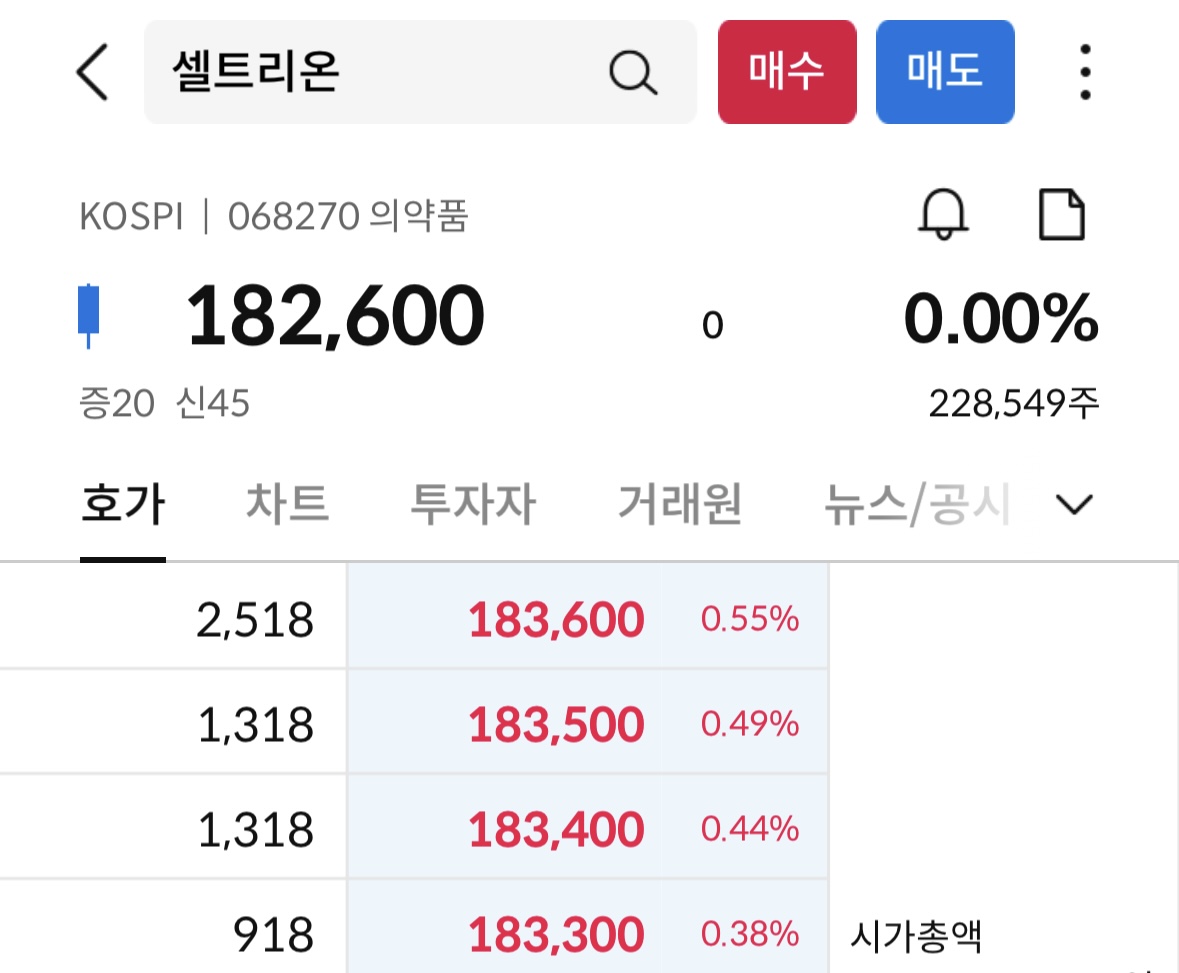The width and height of the screenshot is (1179, 973).
Task: Select ask price 183,600
Action: click(x=556, y=620)
